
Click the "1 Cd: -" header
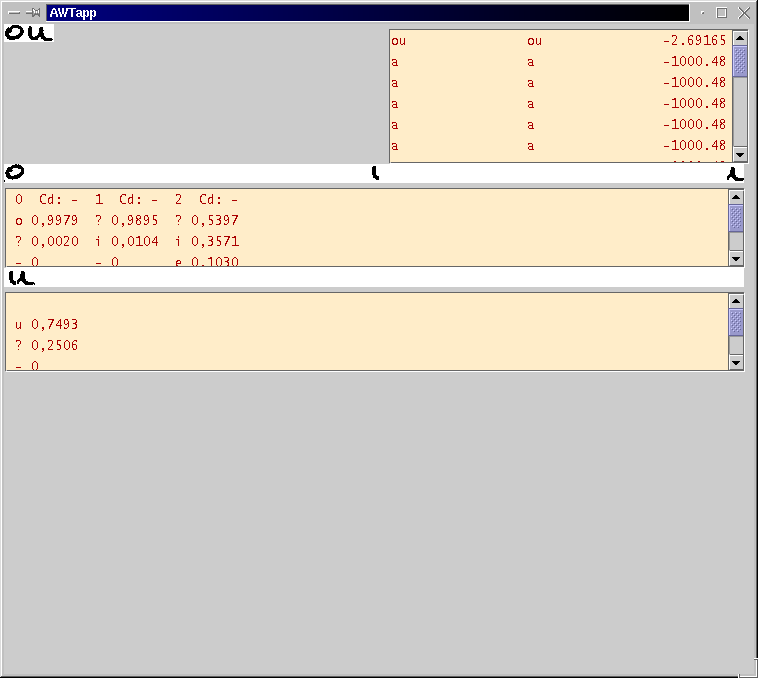pyautogui.click(x=126, y=199)
